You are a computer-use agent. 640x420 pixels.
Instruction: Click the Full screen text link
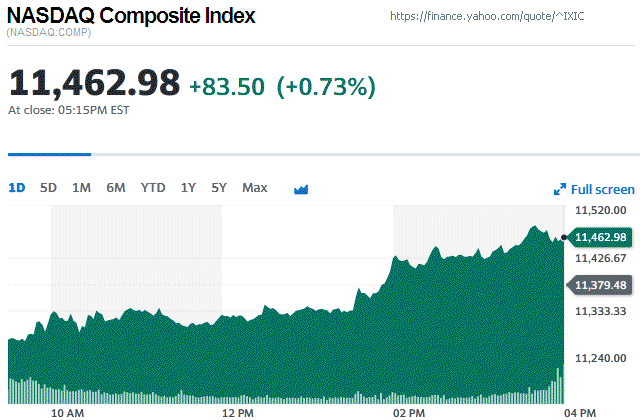point(602,189)
